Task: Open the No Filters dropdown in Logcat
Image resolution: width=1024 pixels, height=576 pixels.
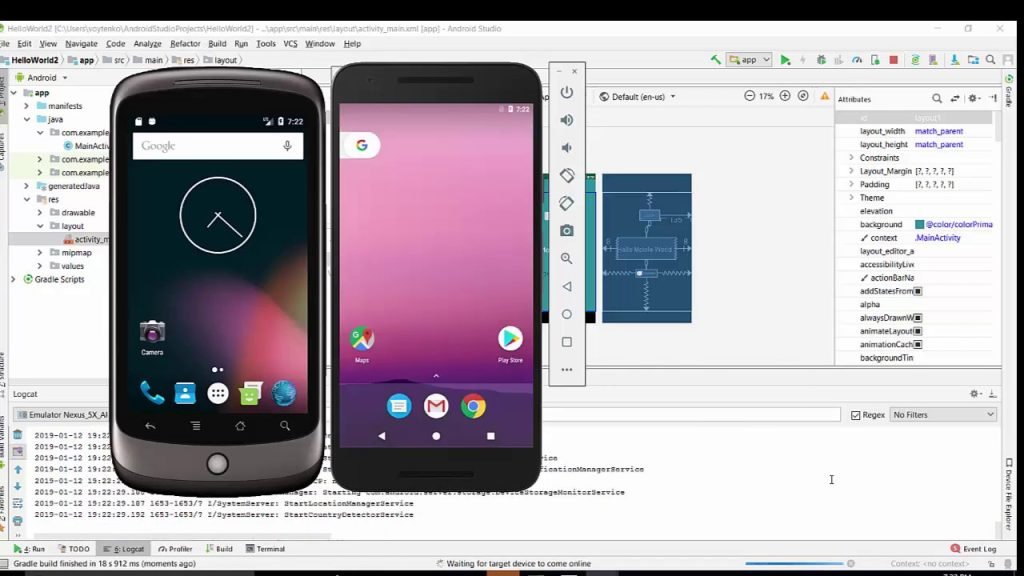Action: pos(943,415)
